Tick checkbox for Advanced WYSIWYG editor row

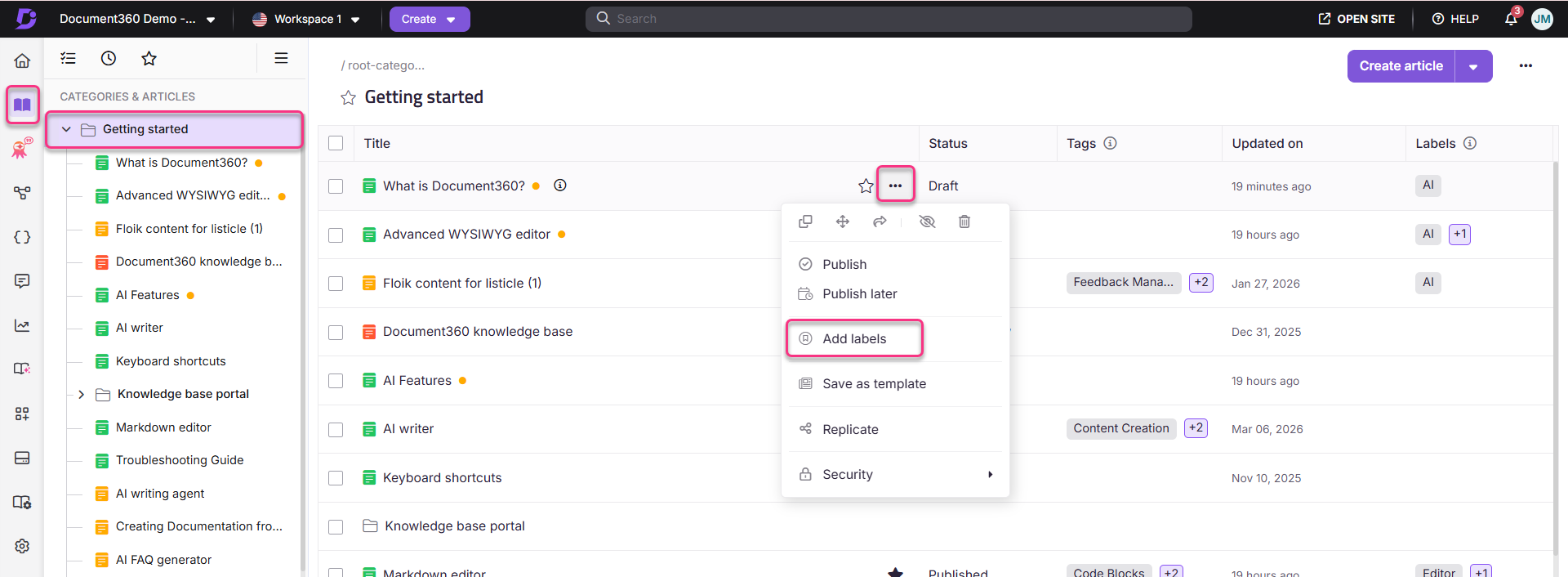click(x=336, y=235)
